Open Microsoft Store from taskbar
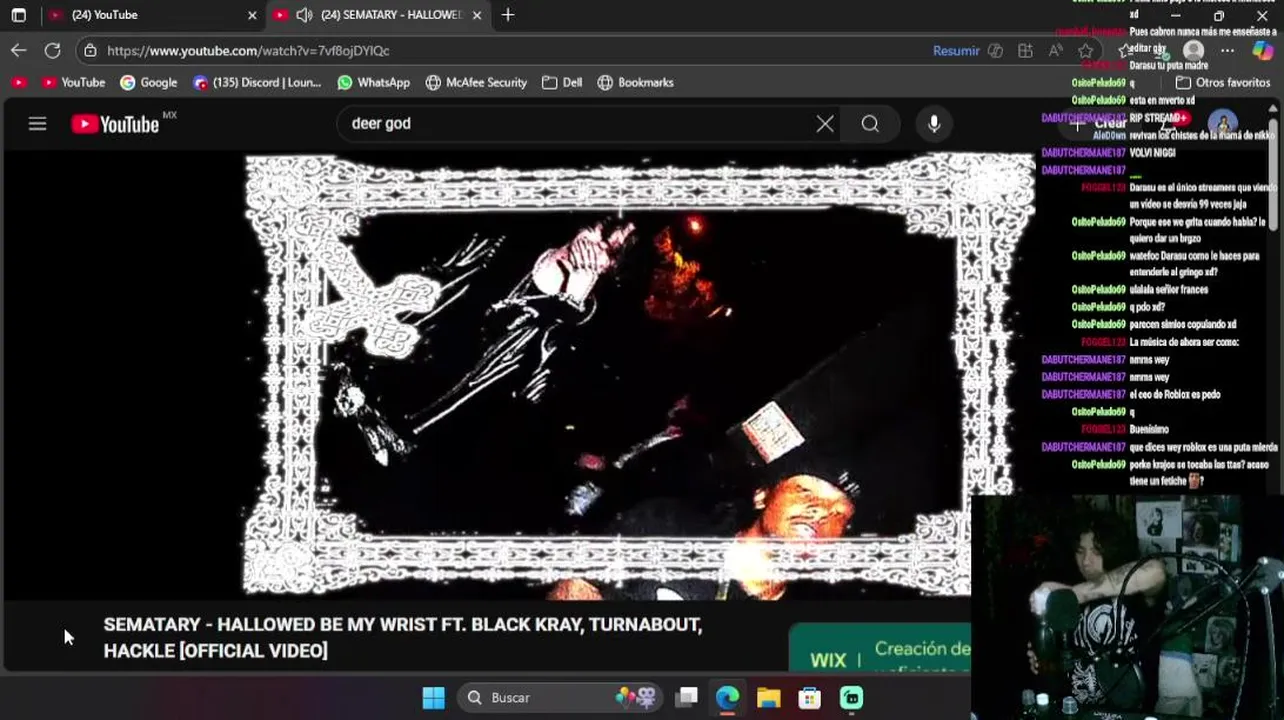Image resolution: width=1284 pixels, height=720 pixels. [x=809, y=698]
